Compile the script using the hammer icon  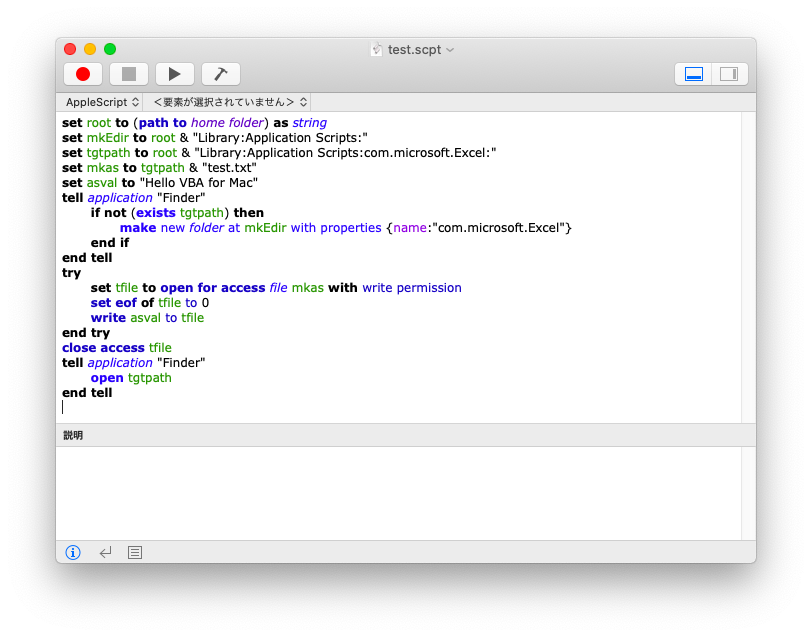click(x=220, y=74)
